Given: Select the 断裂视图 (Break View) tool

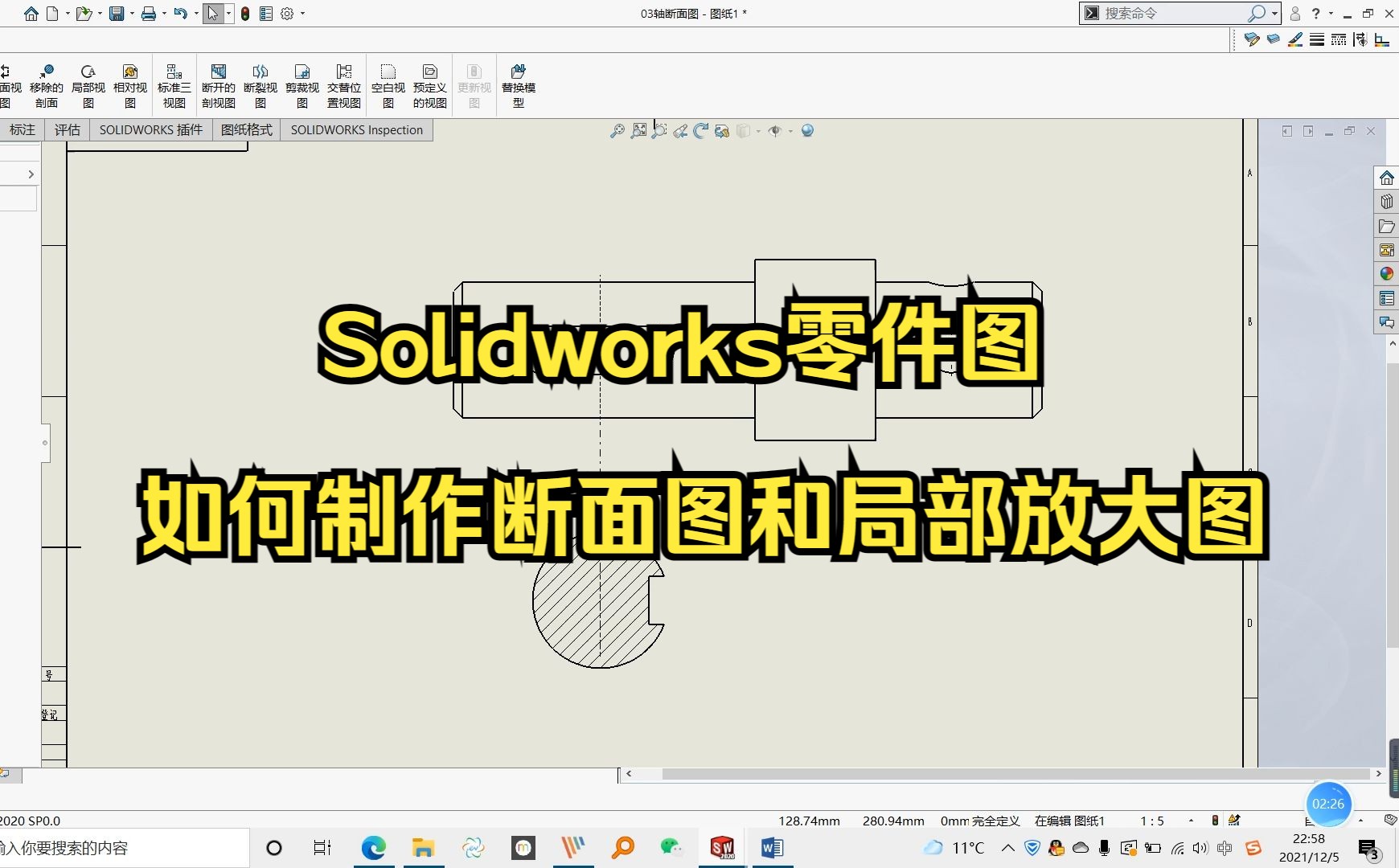Looking at the screenshot, I should (261, 86).
